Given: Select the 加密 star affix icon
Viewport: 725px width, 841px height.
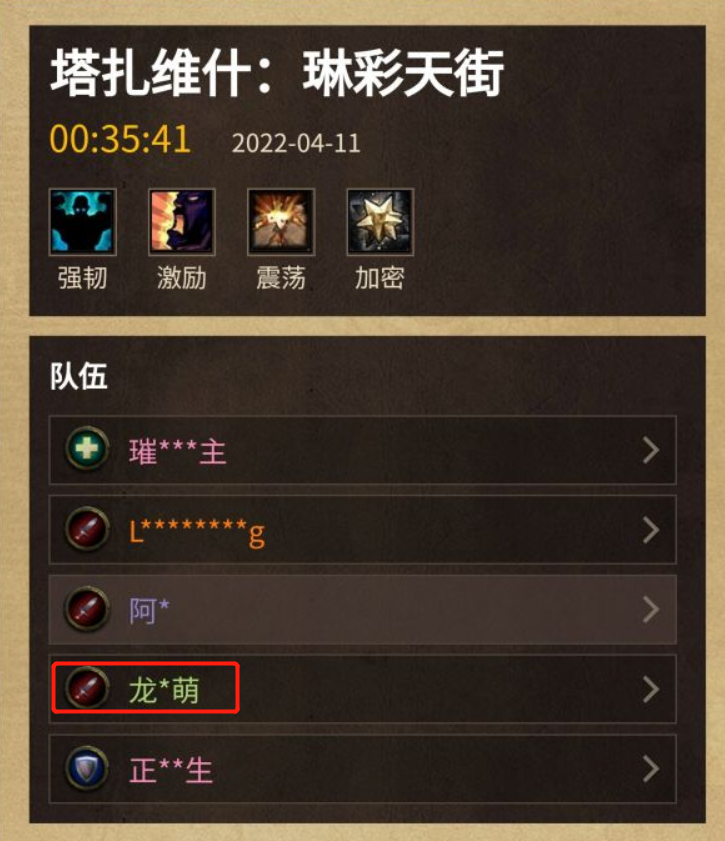Looking at the screenshot, I should [x=380, y=222].
